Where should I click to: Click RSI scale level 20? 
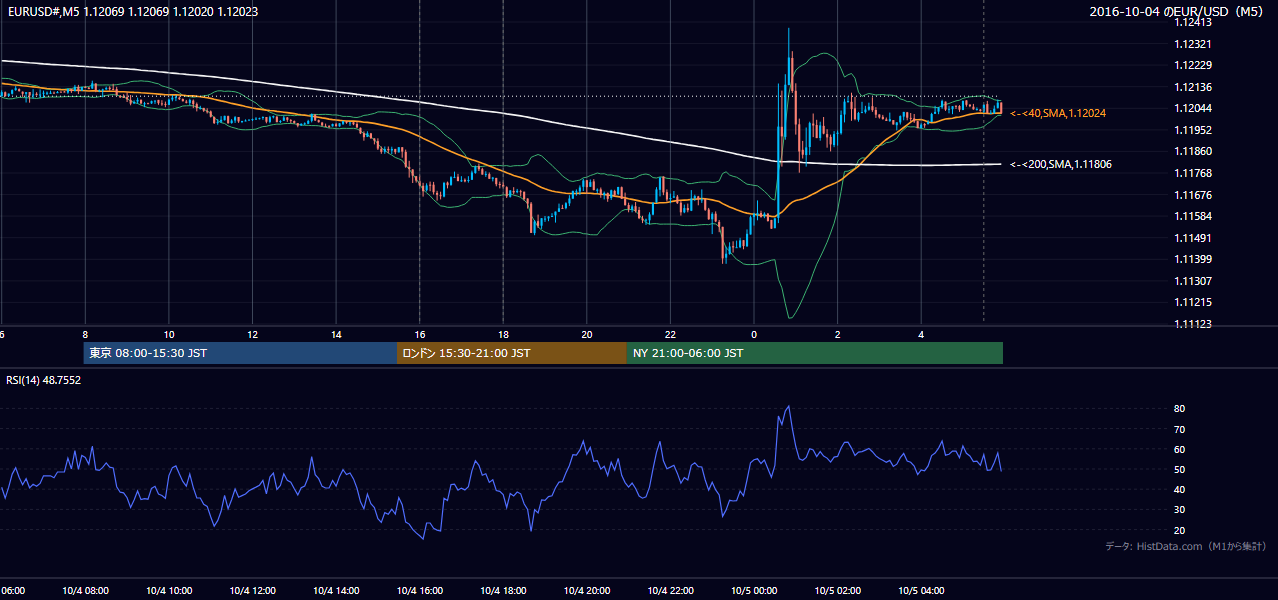click(1180, 530)
